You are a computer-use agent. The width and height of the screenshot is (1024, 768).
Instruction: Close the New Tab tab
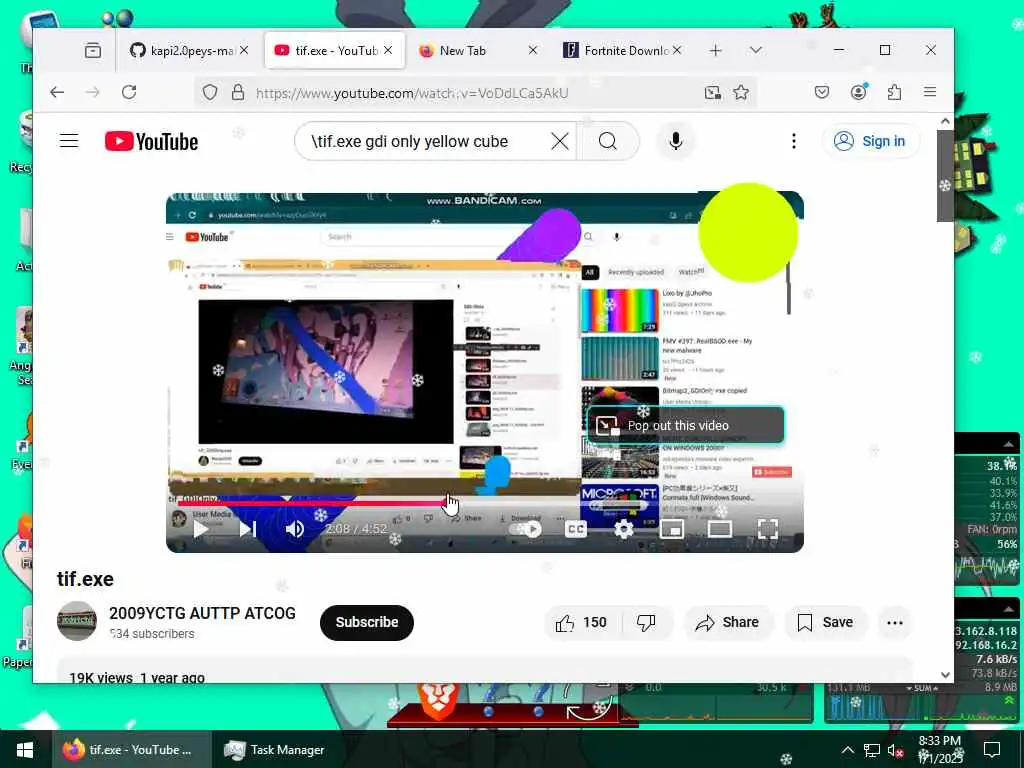(x=533, y=50)
